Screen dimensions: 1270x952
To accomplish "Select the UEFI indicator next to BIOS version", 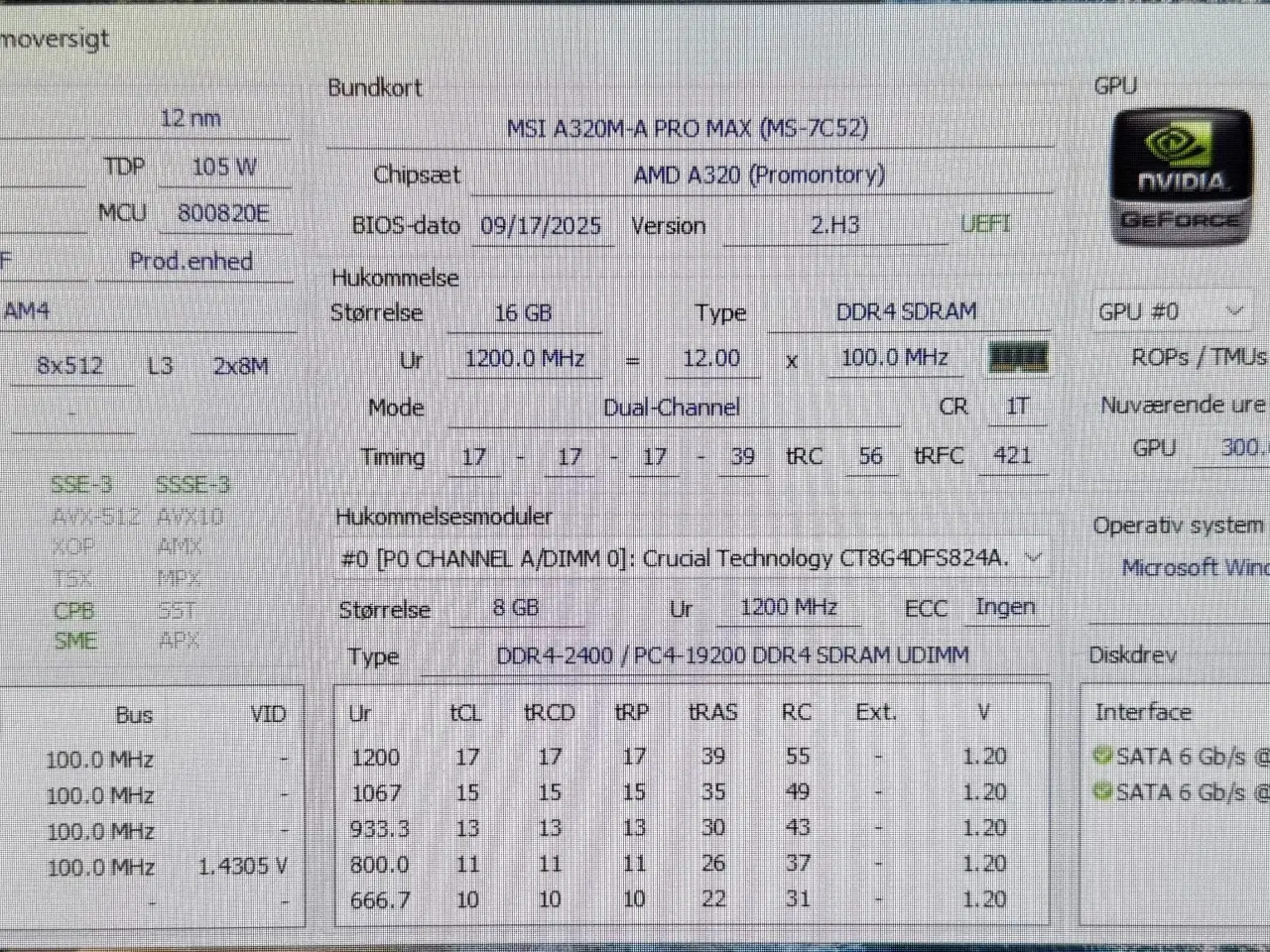I will click(984, 225).
